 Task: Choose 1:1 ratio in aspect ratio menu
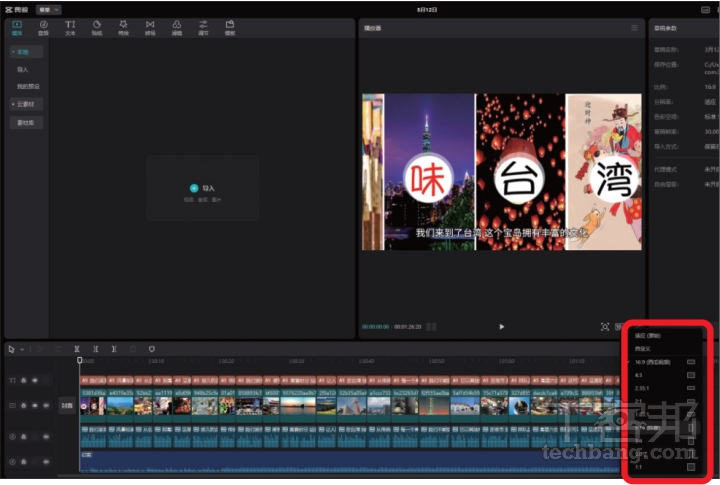pos(663,467)
